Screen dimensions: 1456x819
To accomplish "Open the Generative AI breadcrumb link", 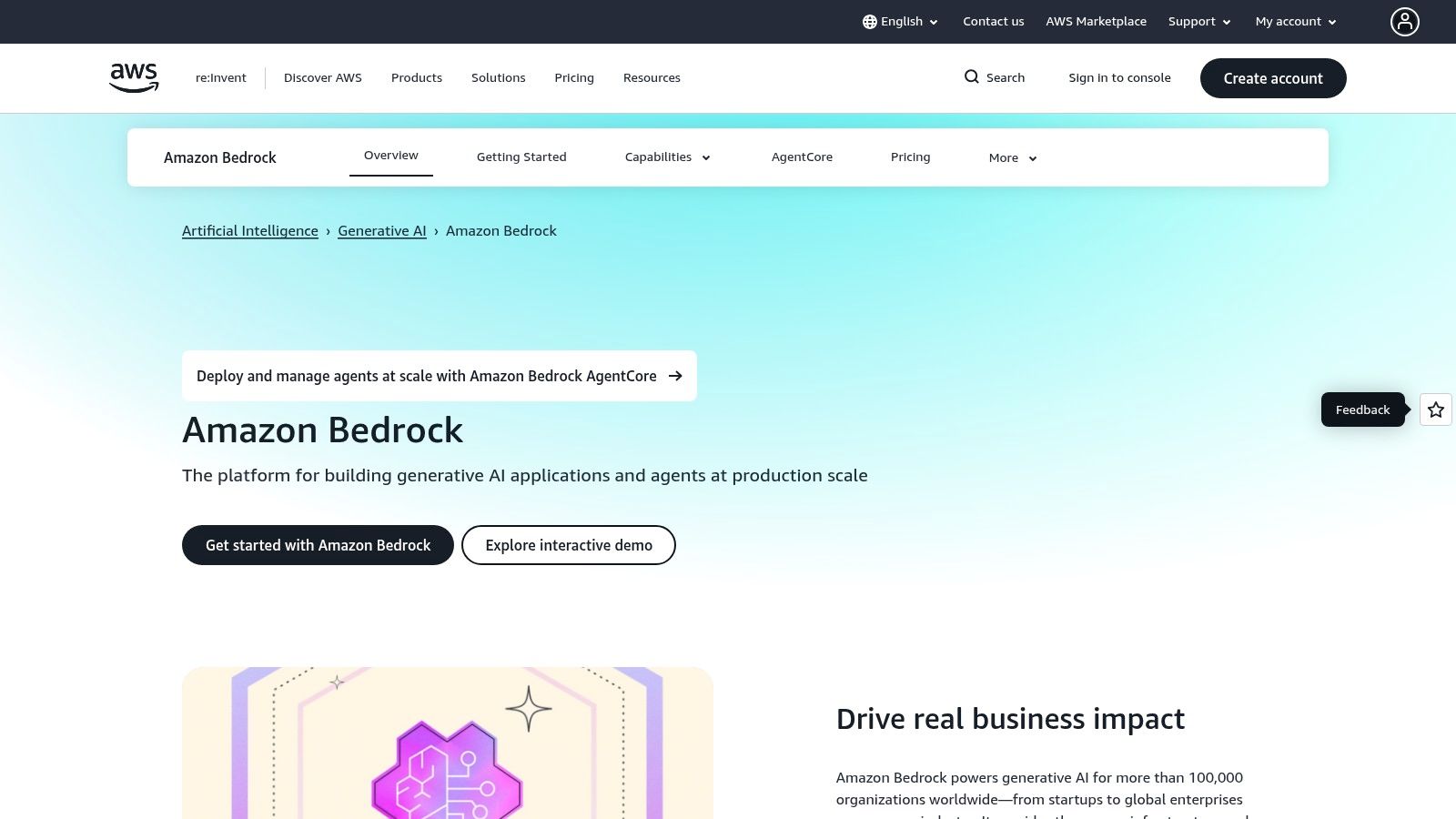I will (381, 230).
